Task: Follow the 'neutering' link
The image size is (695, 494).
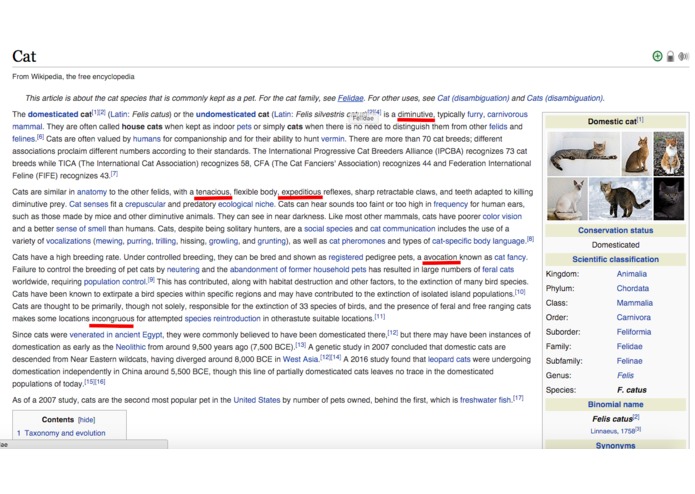Action: point(183,269)
